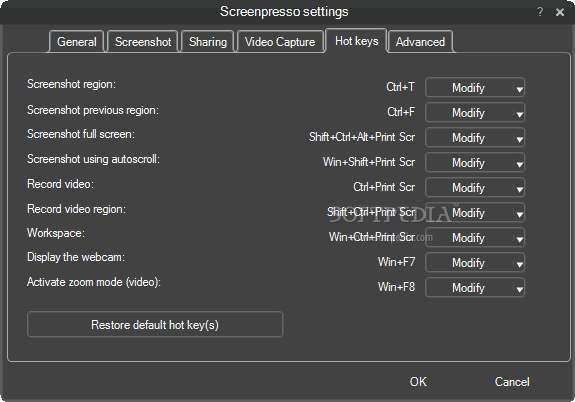575x402 pixels.
Task: Close the Screenpresso settings dialog
Action: click(x=560, y=12)
